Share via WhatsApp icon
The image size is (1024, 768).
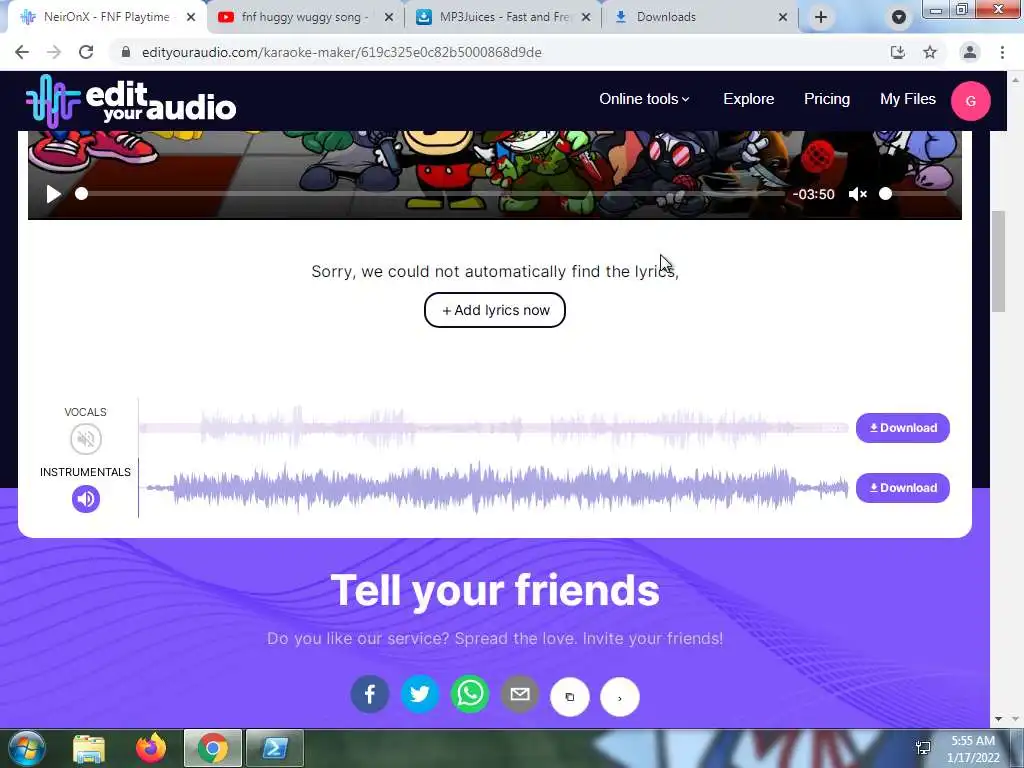(470, 694)
